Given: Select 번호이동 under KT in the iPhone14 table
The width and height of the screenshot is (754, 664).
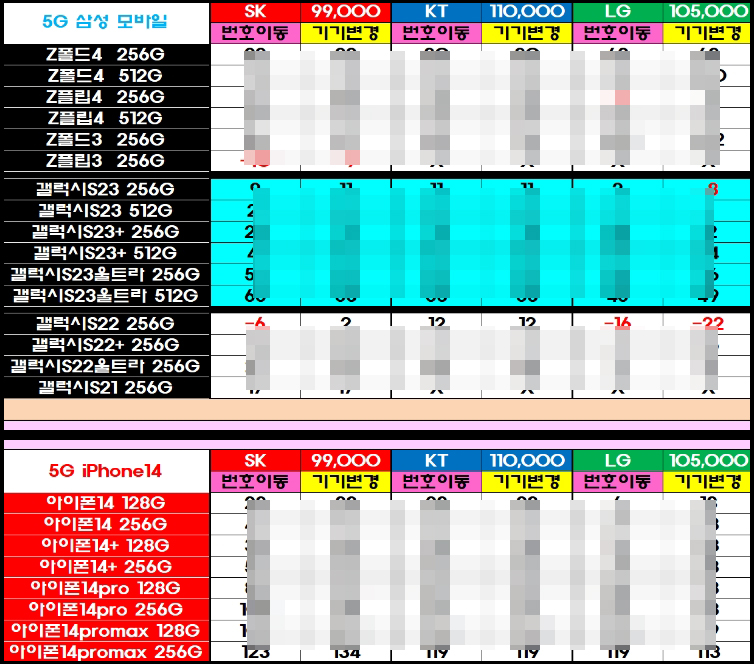Looking at the screenshot, I should [436, 482].
